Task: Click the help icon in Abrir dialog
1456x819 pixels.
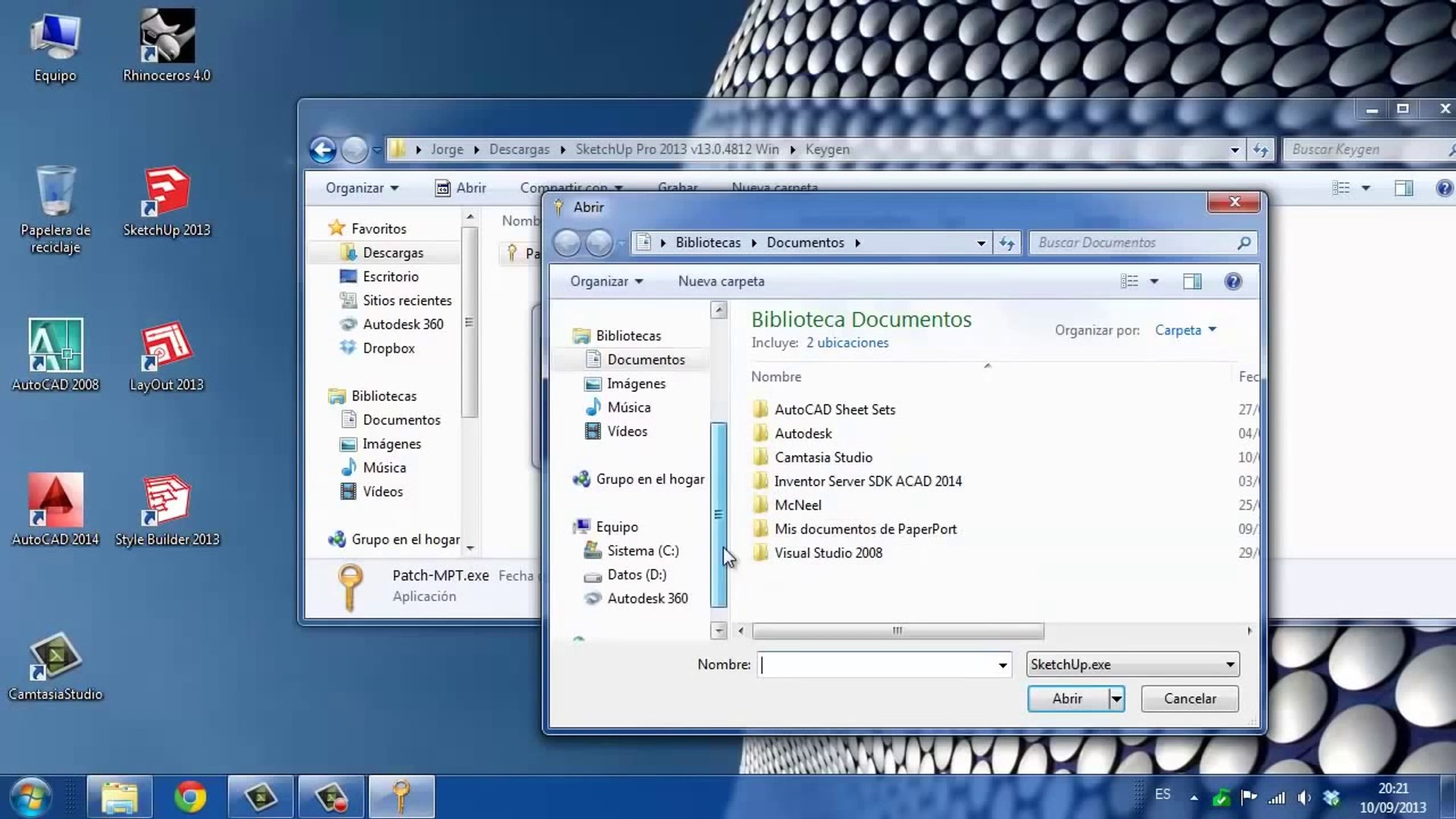Action: [x=1233, y=281]
